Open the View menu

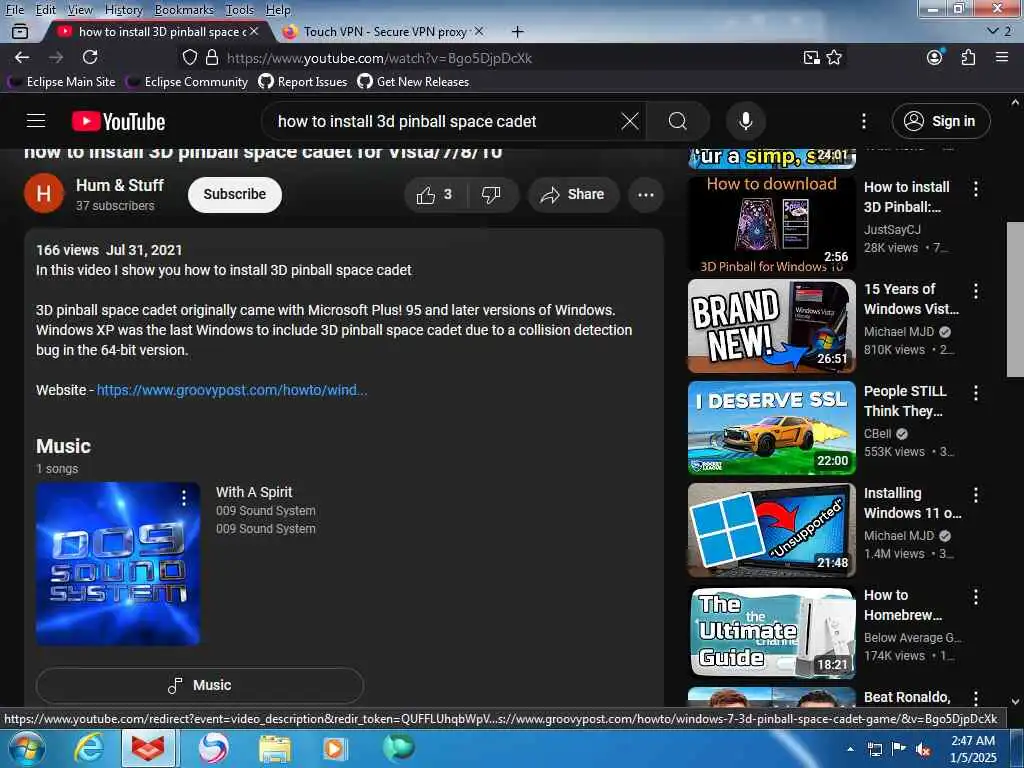coord(80,9)
